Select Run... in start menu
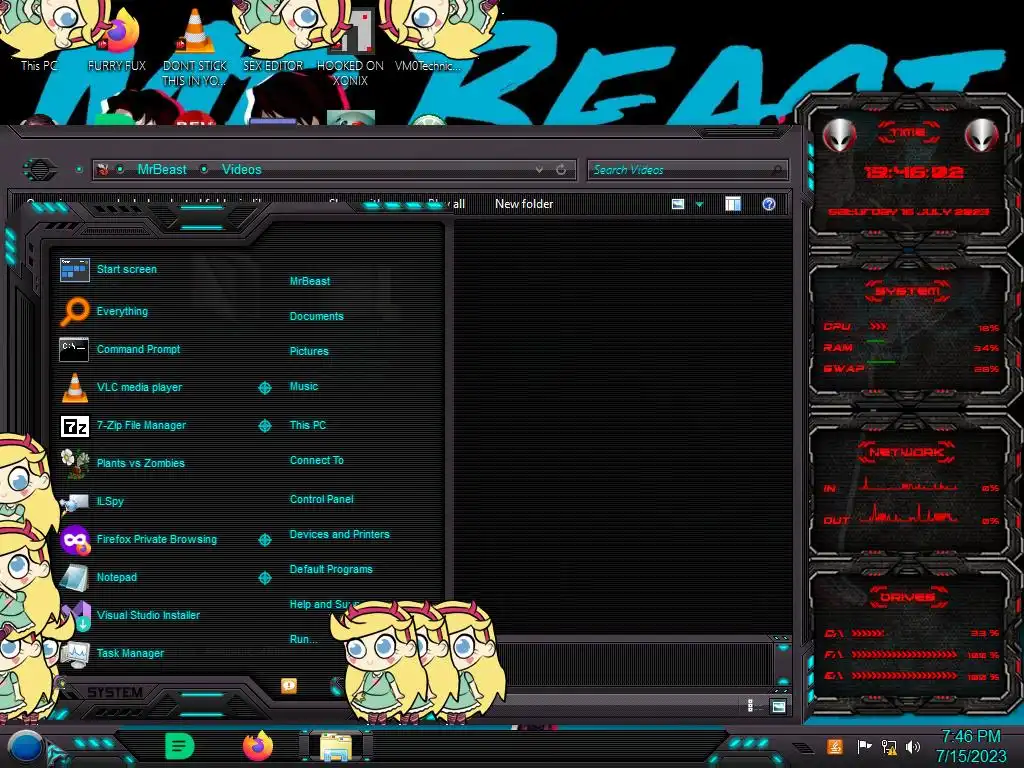 304,639
